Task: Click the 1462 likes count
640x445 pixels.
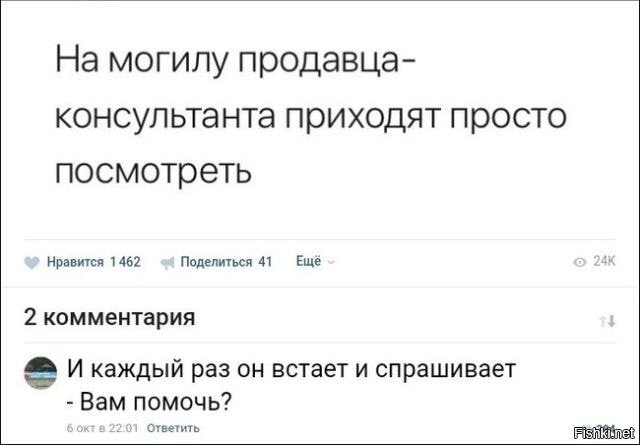Action: pos(124,263)
